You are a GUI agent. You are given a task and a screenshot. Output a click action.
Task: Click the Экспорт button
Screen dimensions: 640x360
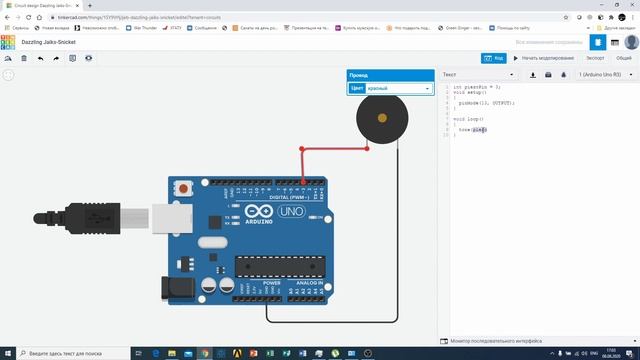(595, 58)
